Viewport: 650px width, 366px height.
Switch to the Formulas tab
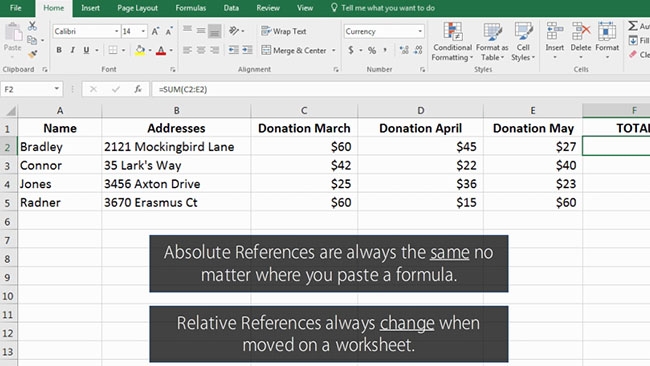190,8
